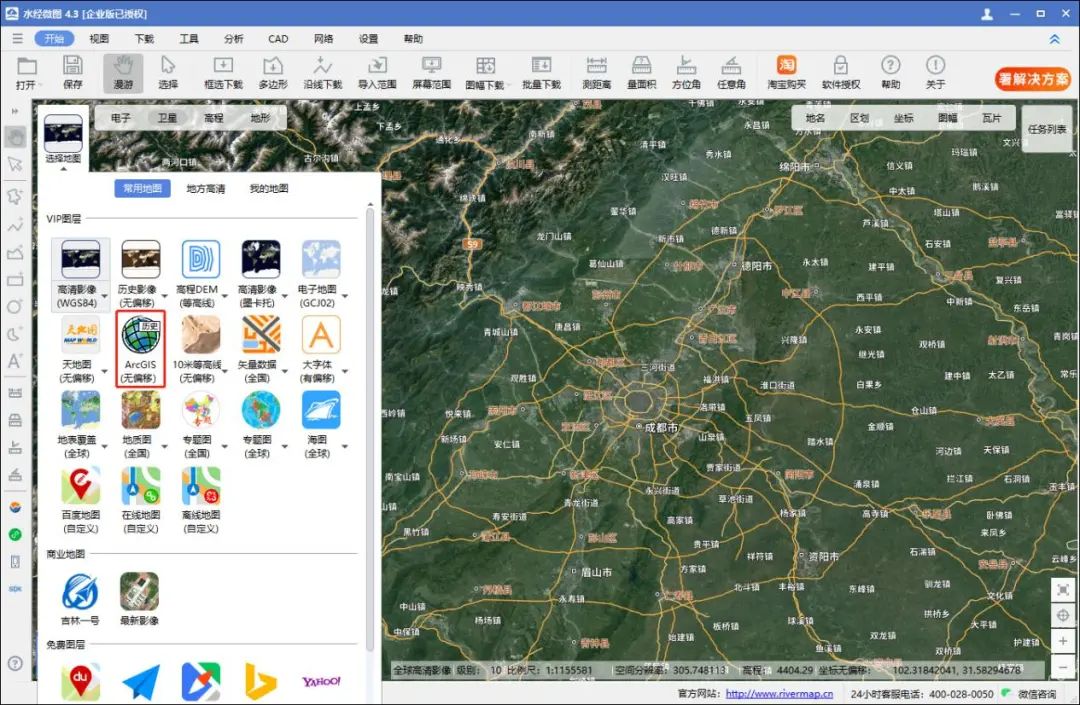Select the ArcGIS (无偏移) map layer
Viewport: 1080px width, 705px height.
click(141, 348)
